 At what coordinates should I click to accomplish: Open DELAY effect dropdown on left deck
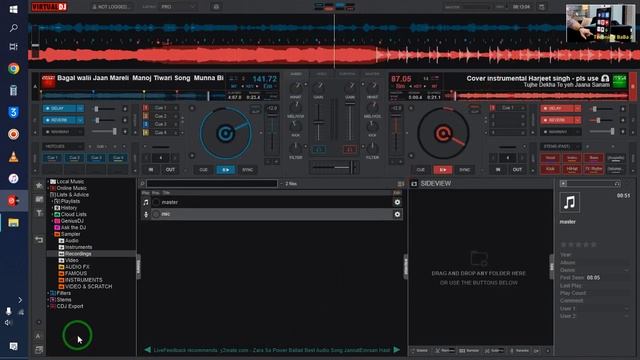[80, 109]
